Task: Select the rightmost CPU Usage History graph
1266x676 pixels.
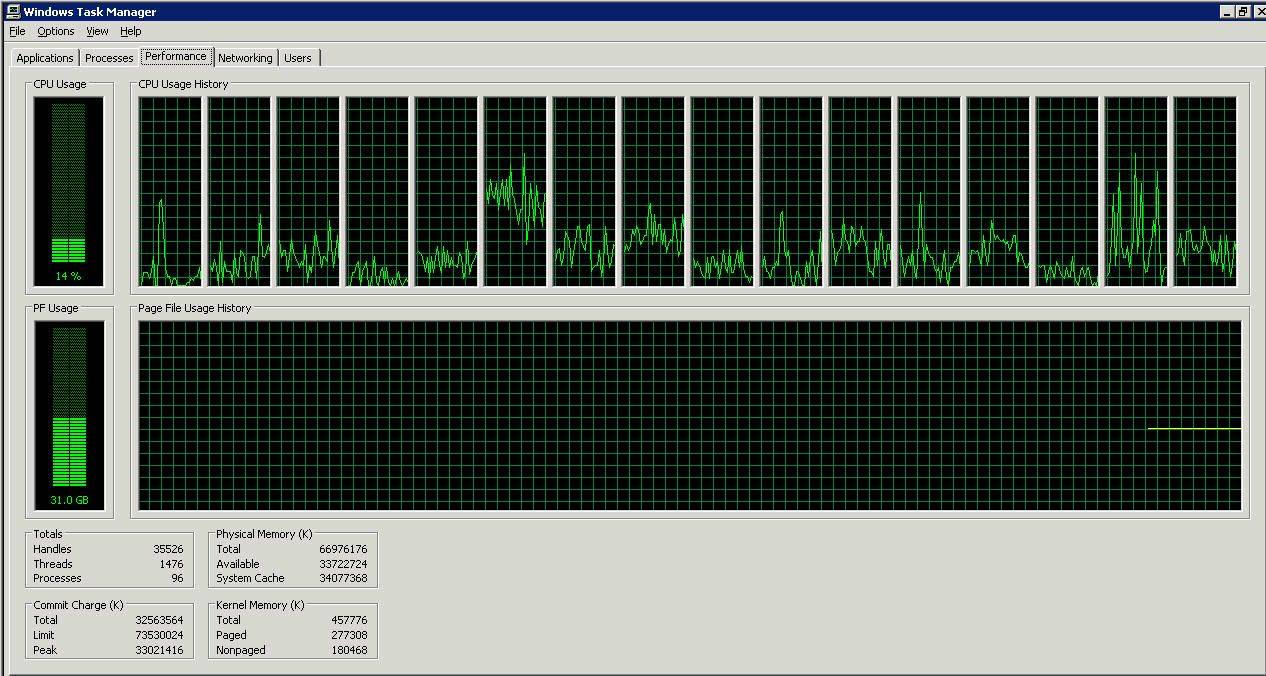Action: pos(1205,191)
